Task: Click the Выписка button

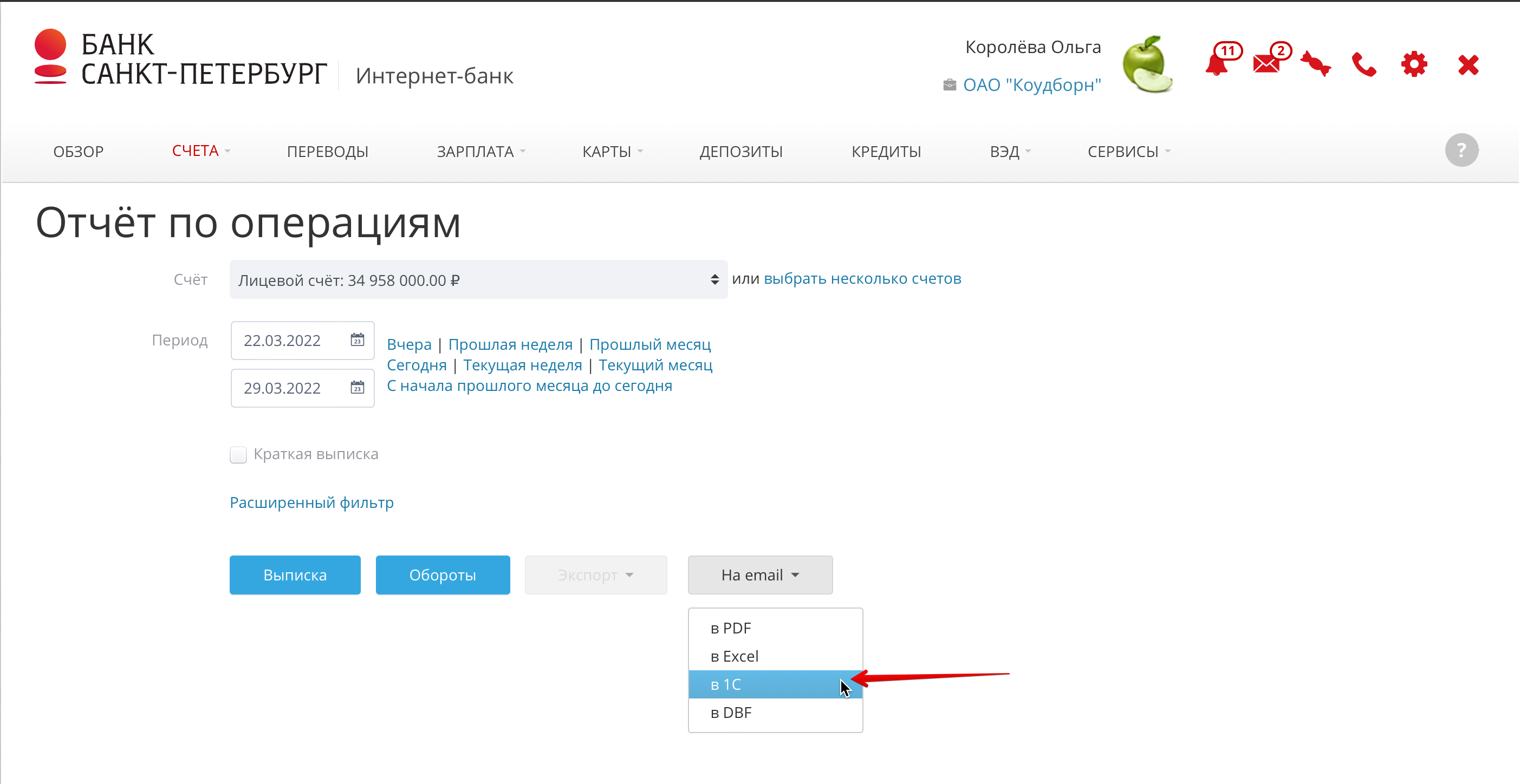Action: [295, 575]
